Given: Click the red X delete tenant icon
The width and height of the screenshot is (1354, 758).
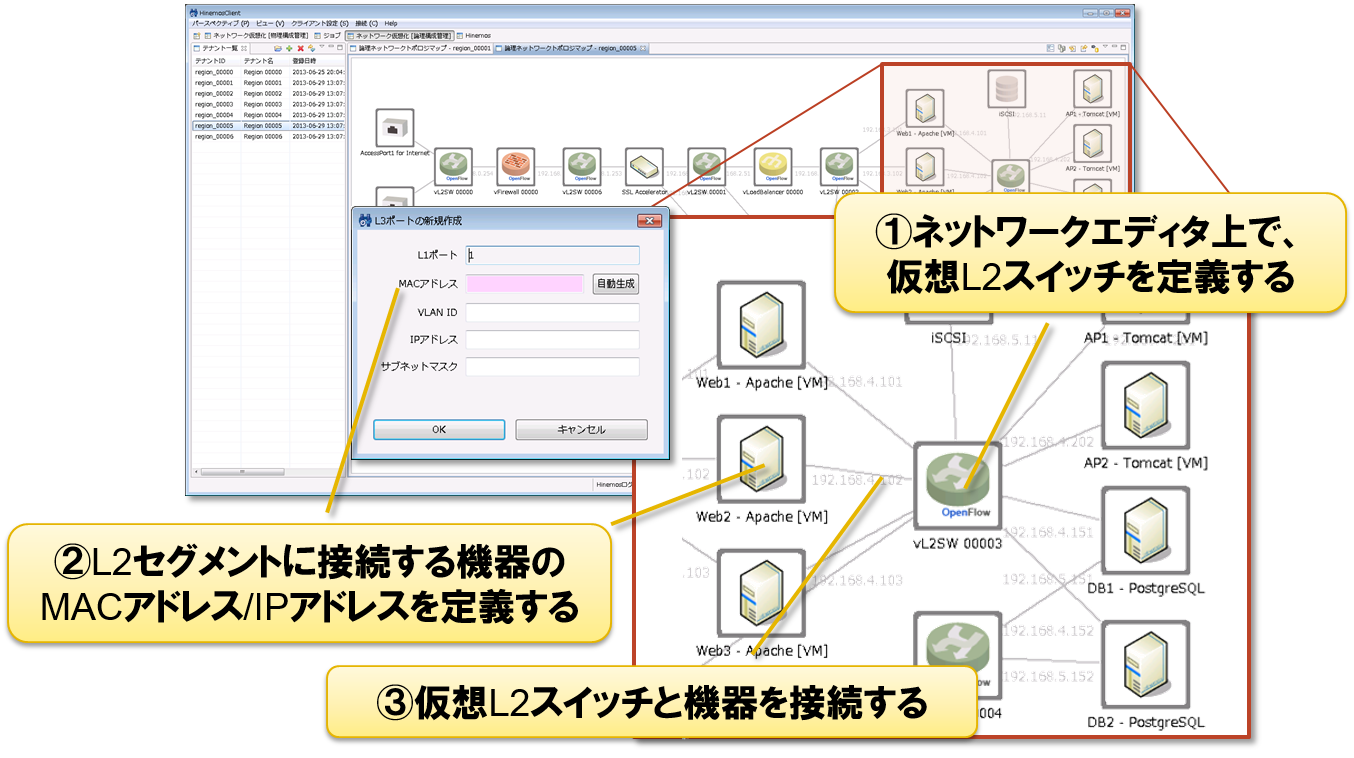Looking at the screenshot, I should click(300, 48).
